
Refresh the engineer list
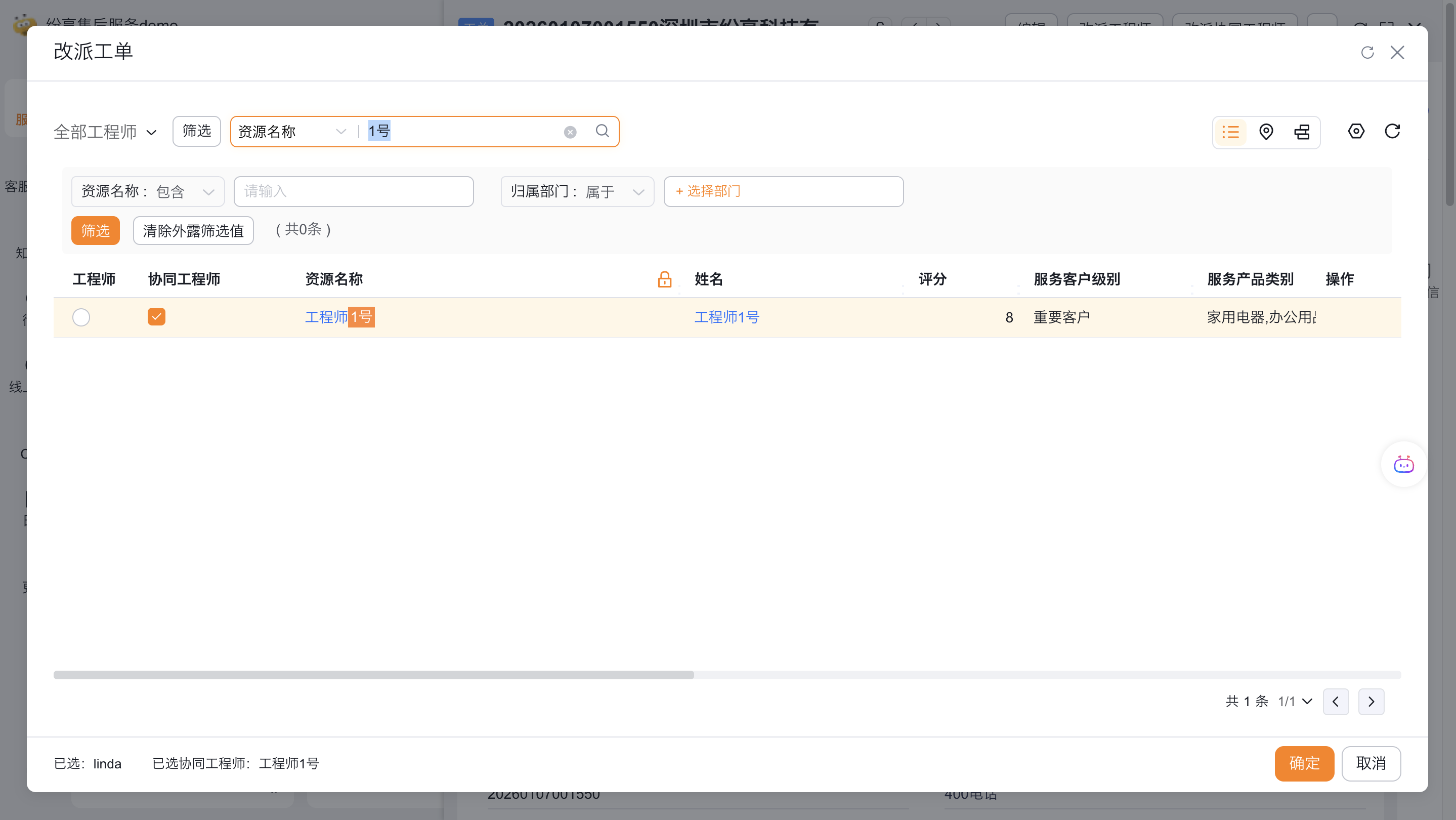click(x=1392, y=131)
